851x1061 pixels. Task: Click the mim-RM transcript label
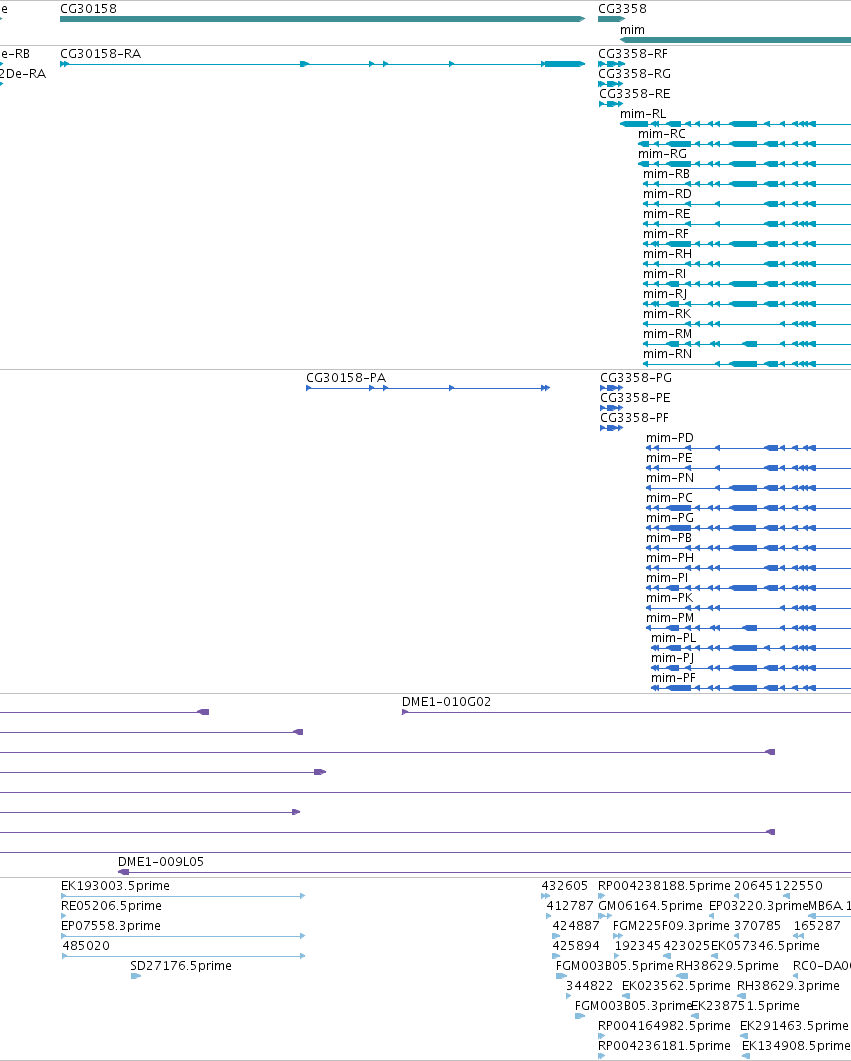tap(668, 333)
